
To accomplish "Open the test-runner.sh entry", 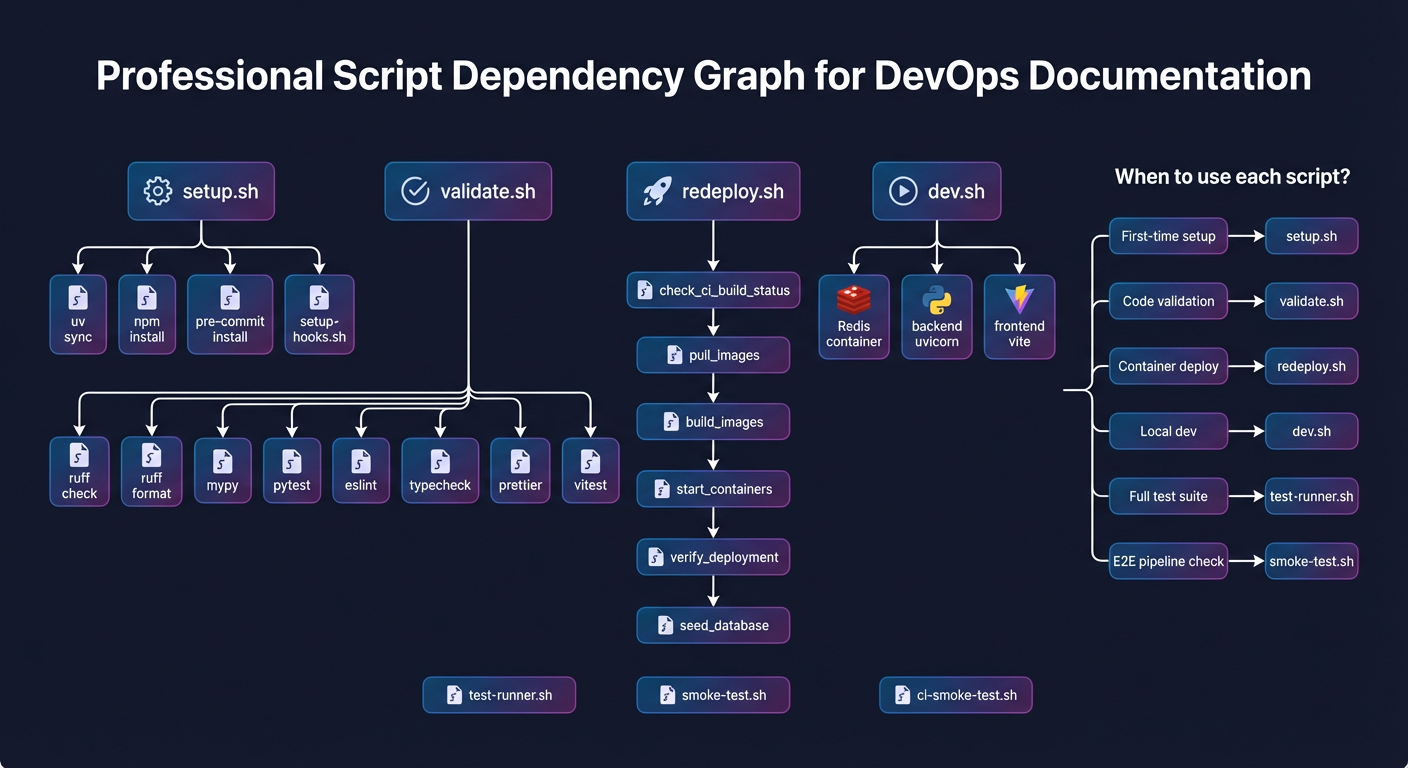I will coord(499,694).
